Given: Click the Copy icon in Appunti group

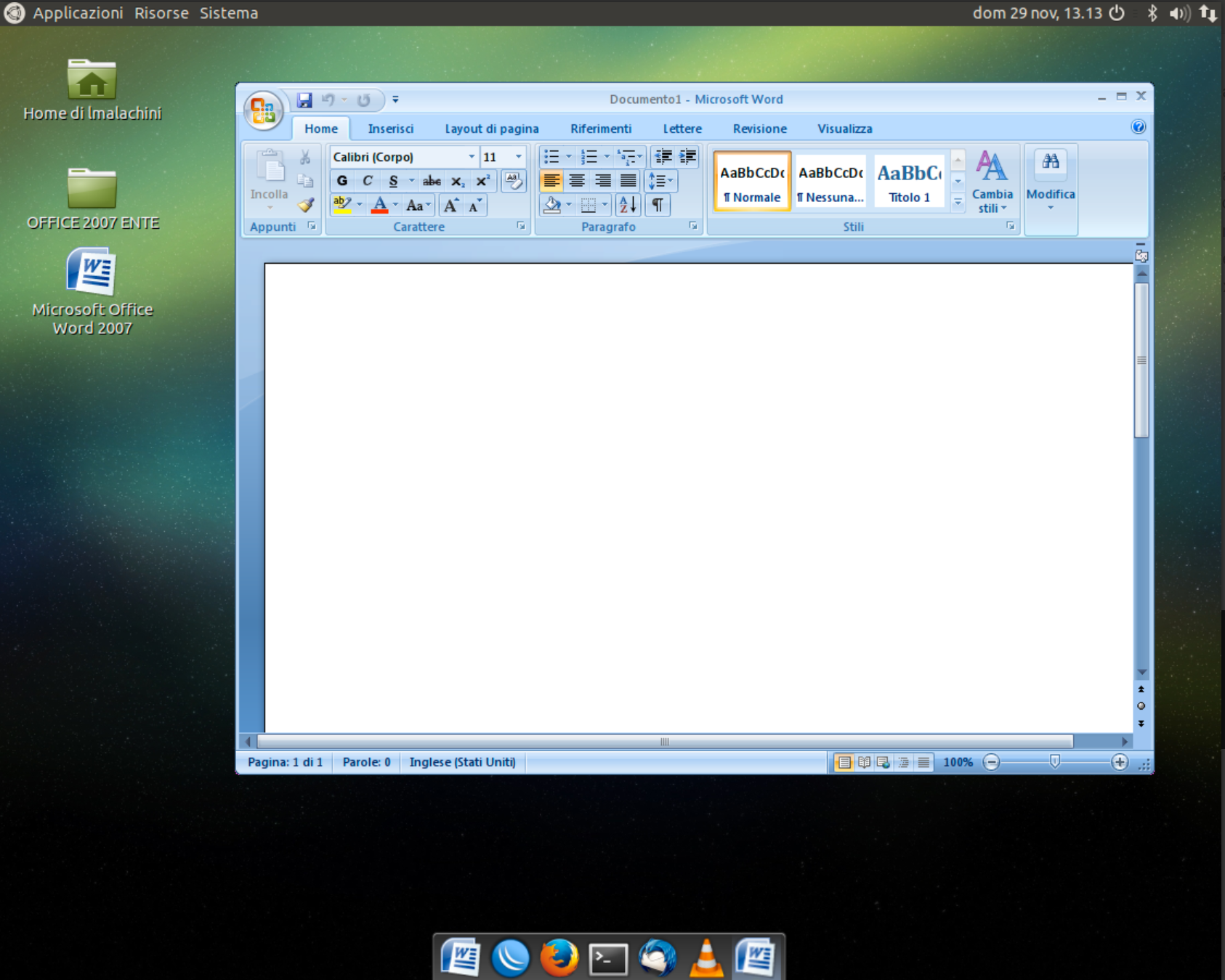Looking at the screenshot, I should pyautogui.click(x=305, y=181).
